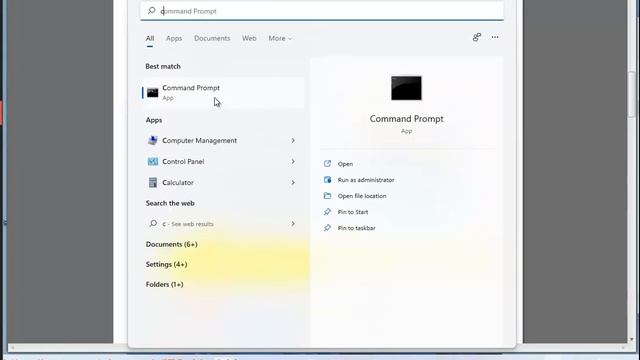Choose Run as administrator
The width and height of the screenshot is (640, 360).
click(x=366, y=180)
